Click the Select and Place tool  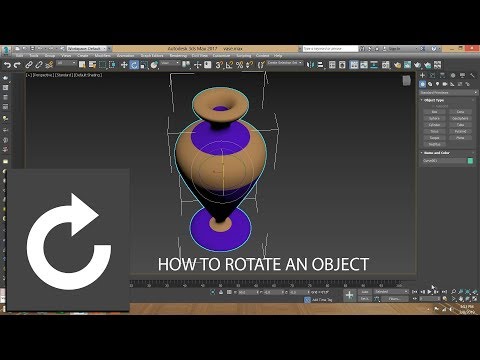click(x=154, y=65)
